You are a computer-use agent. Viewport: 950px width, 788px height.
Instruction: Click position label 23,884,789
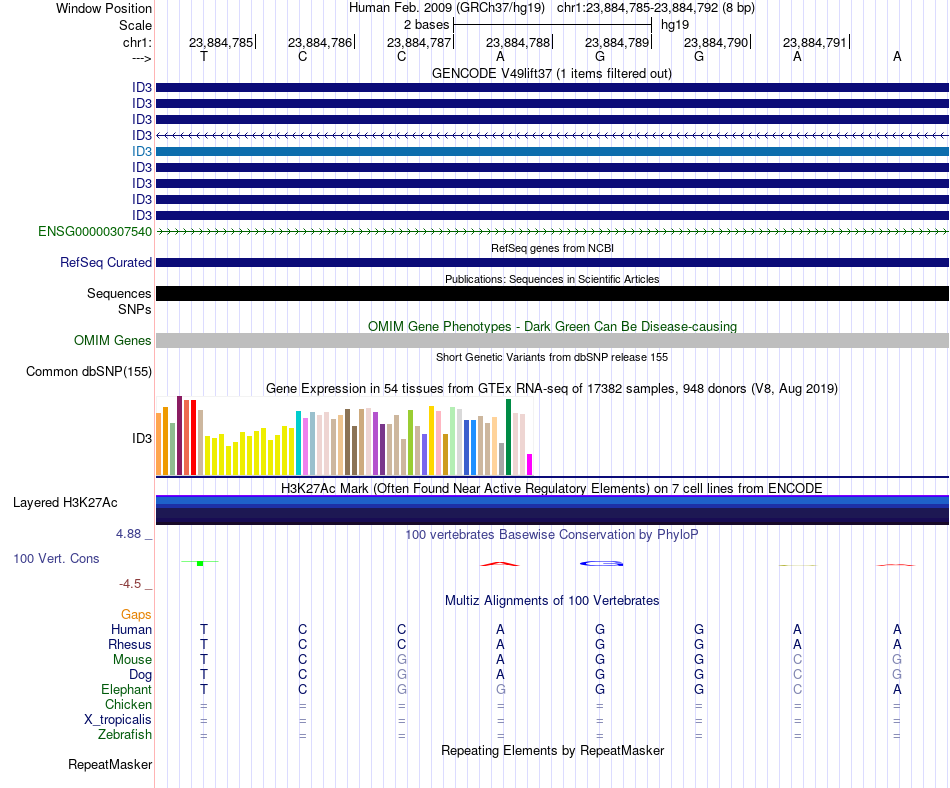click(617, 42)
